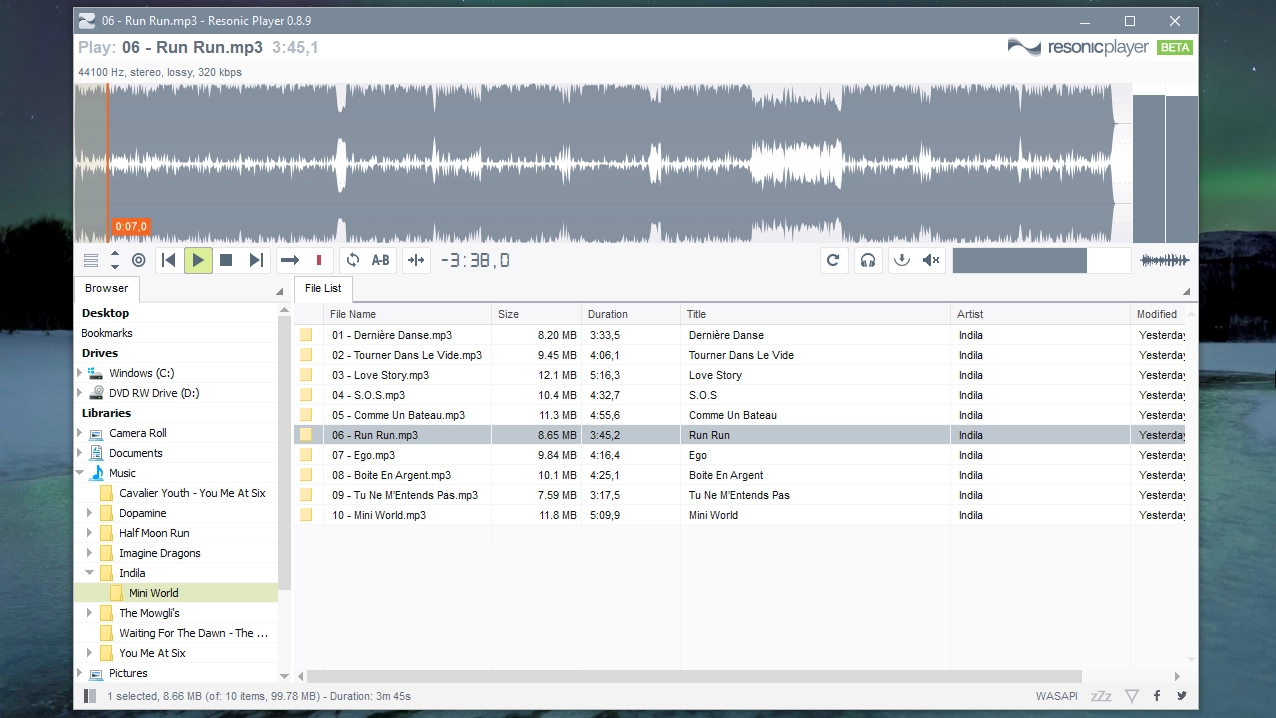Select 01 - Dernière Danse.mp3
This screenshot has height=718, width=1276.
[x=392, y=335]
